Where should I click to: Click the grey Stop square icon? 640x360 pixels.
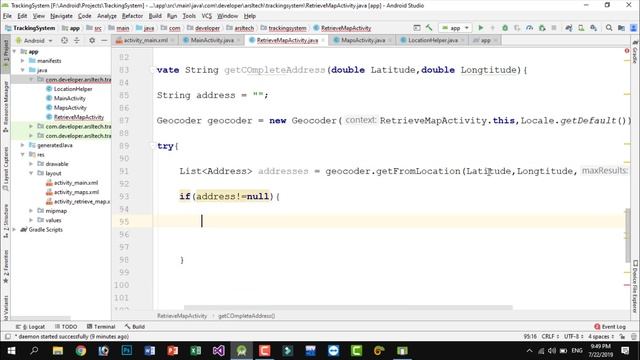[x=554, y=28]
